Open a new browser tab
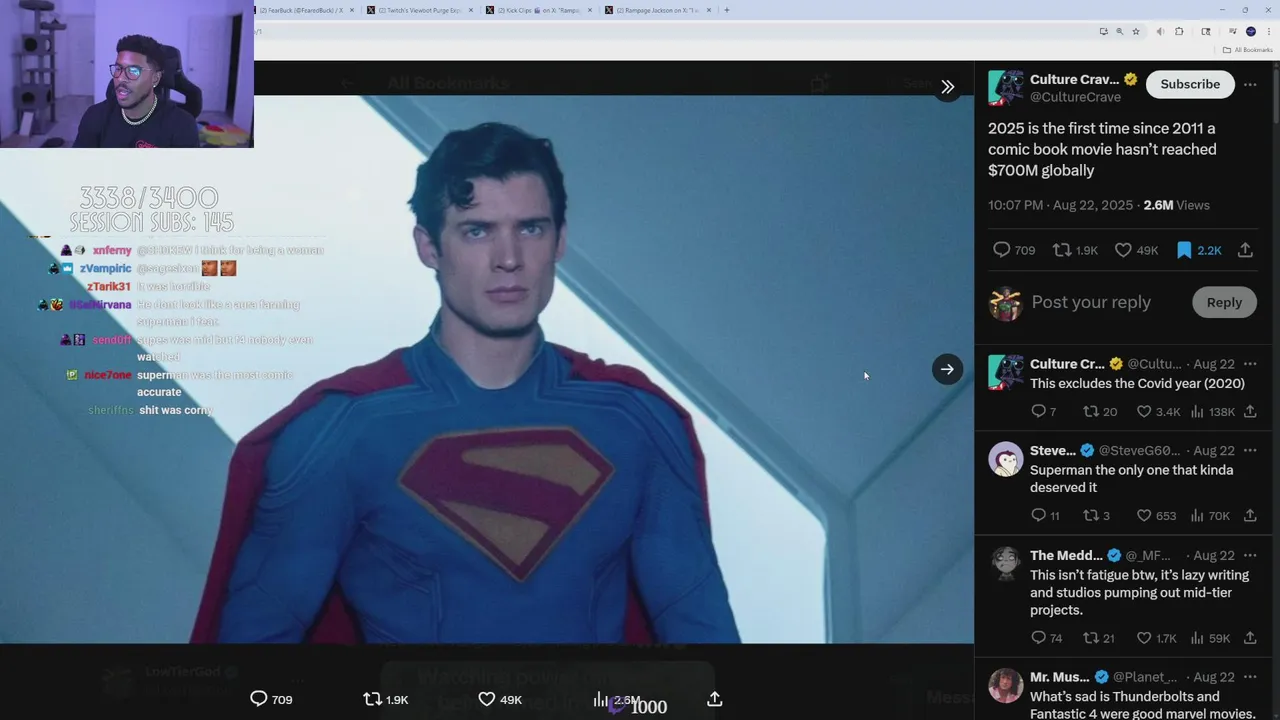This screenshot has width=1280, height=720. coord(726,10)
